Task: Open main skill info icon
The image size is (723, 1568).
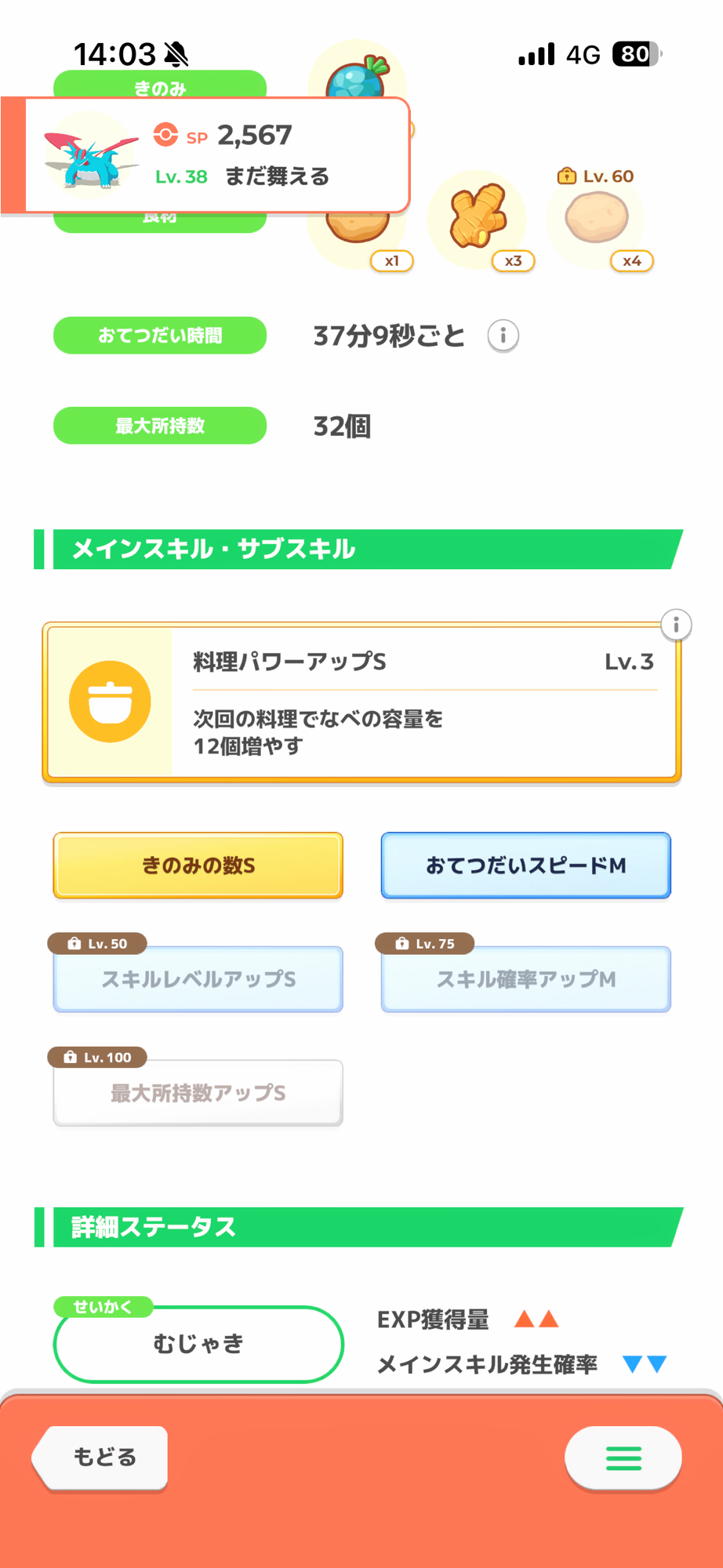Action: [676, 625]
